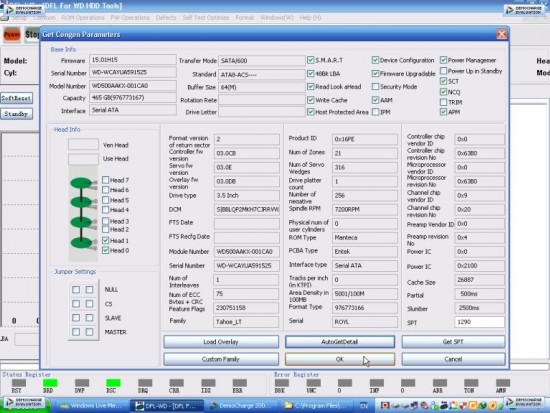Screen dimensions: 550x413
Task: Click the right SLAVE jumper box
Action: pyautogui.click(x=89, y=318)
